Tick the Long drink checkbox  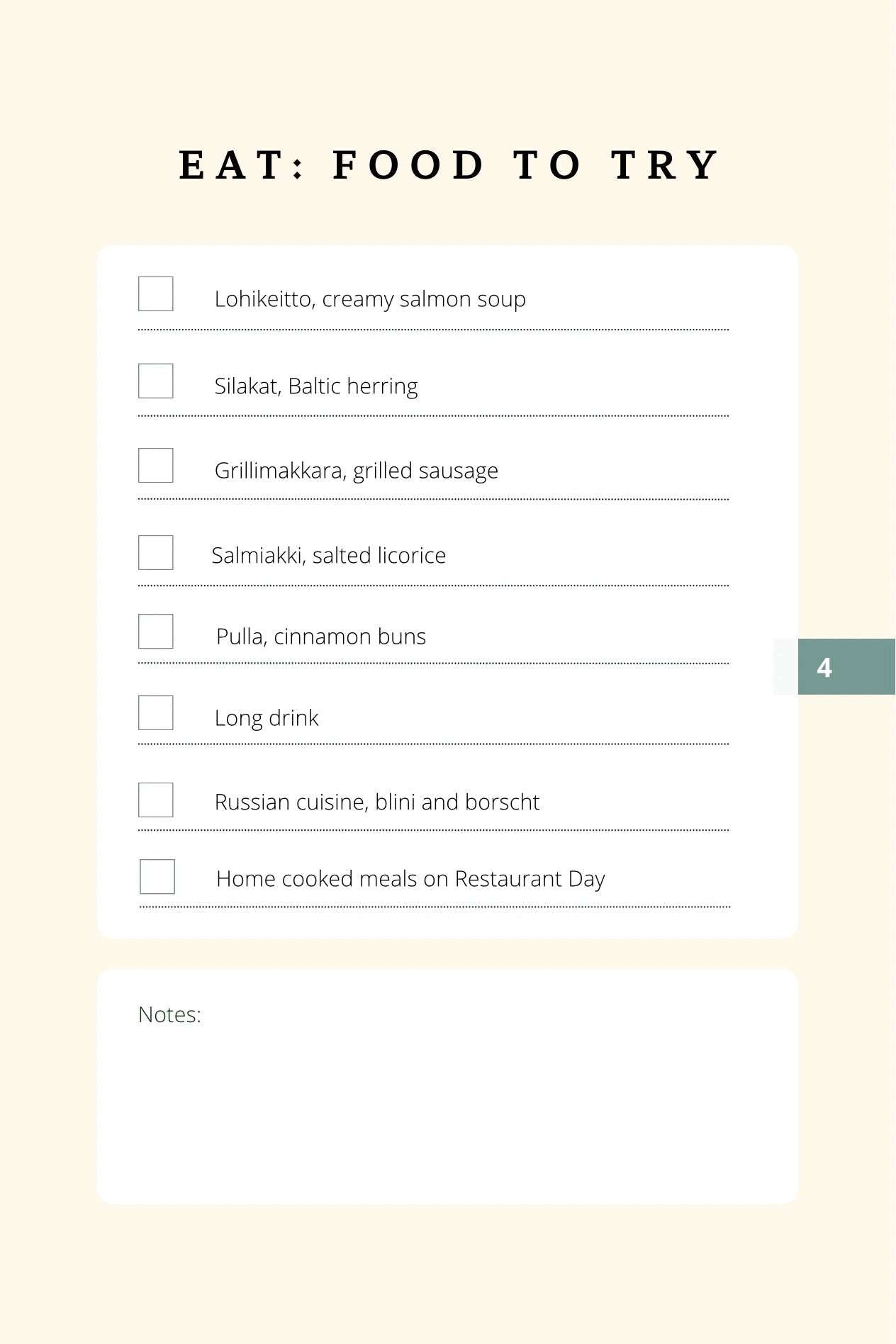point(156,712)
